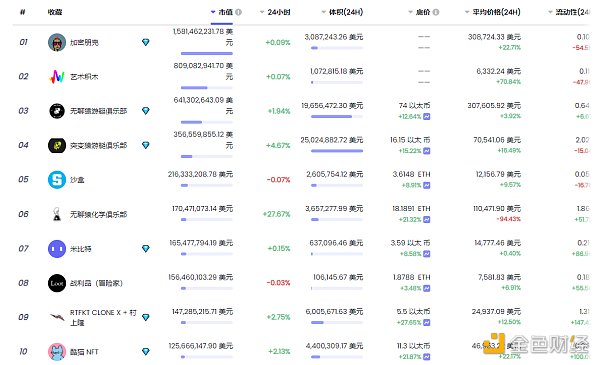Open the 酷猫 NFT name link

pyautogui.click(x=84, y=352)
